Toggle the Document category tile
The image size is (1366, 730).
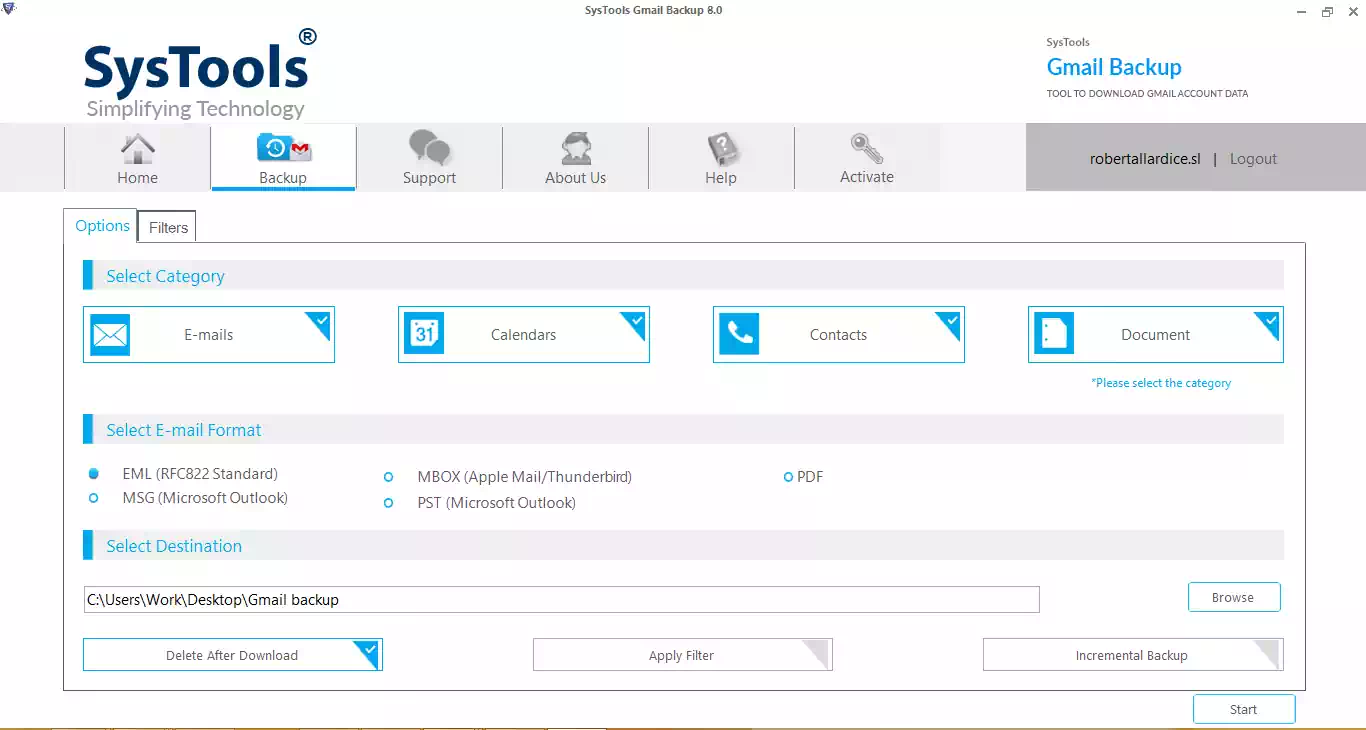click(1155, 335)
